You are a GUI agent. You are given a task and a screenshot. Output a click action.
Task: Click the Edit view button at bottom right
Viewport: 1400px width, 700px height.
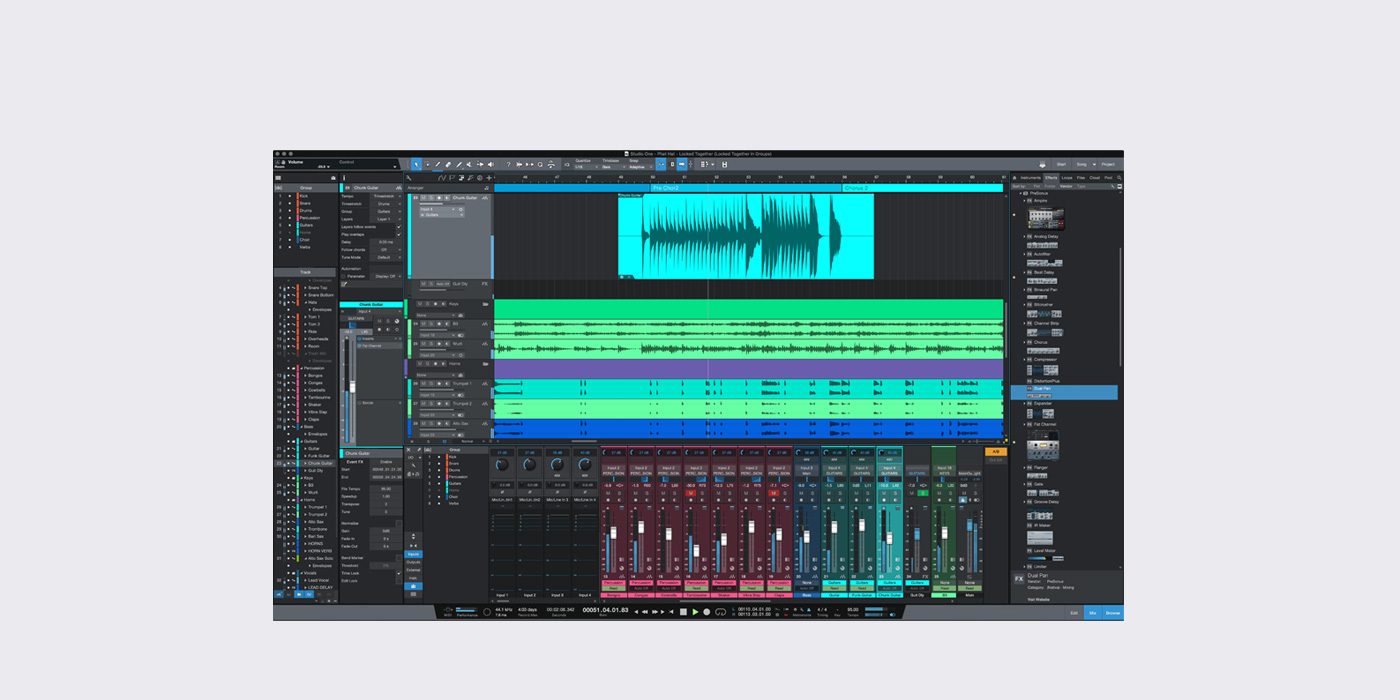tap(1074, 612)
